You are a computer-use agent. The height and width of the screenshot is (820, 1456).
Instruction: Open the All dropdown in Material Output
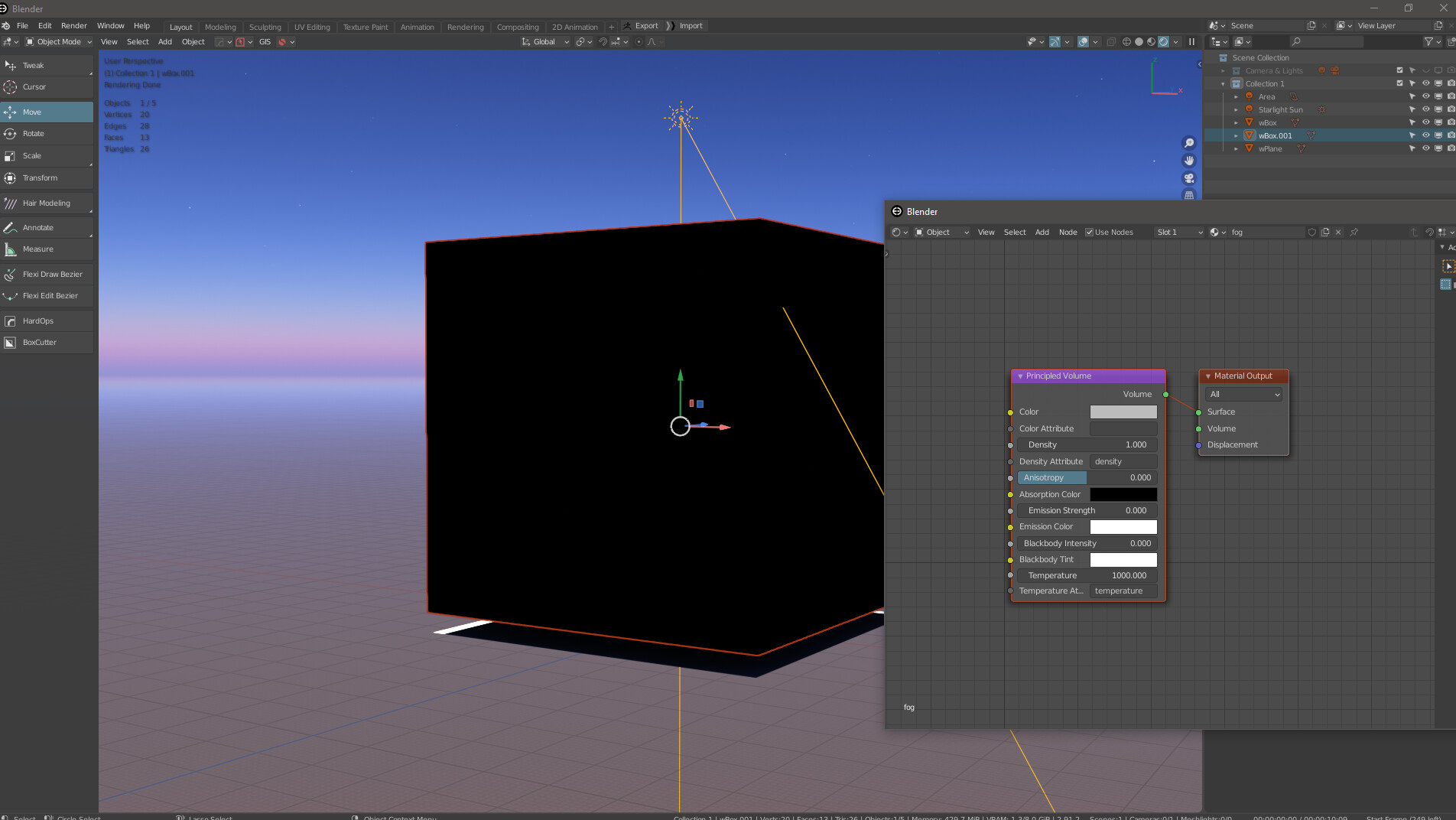coord(1243,394)
